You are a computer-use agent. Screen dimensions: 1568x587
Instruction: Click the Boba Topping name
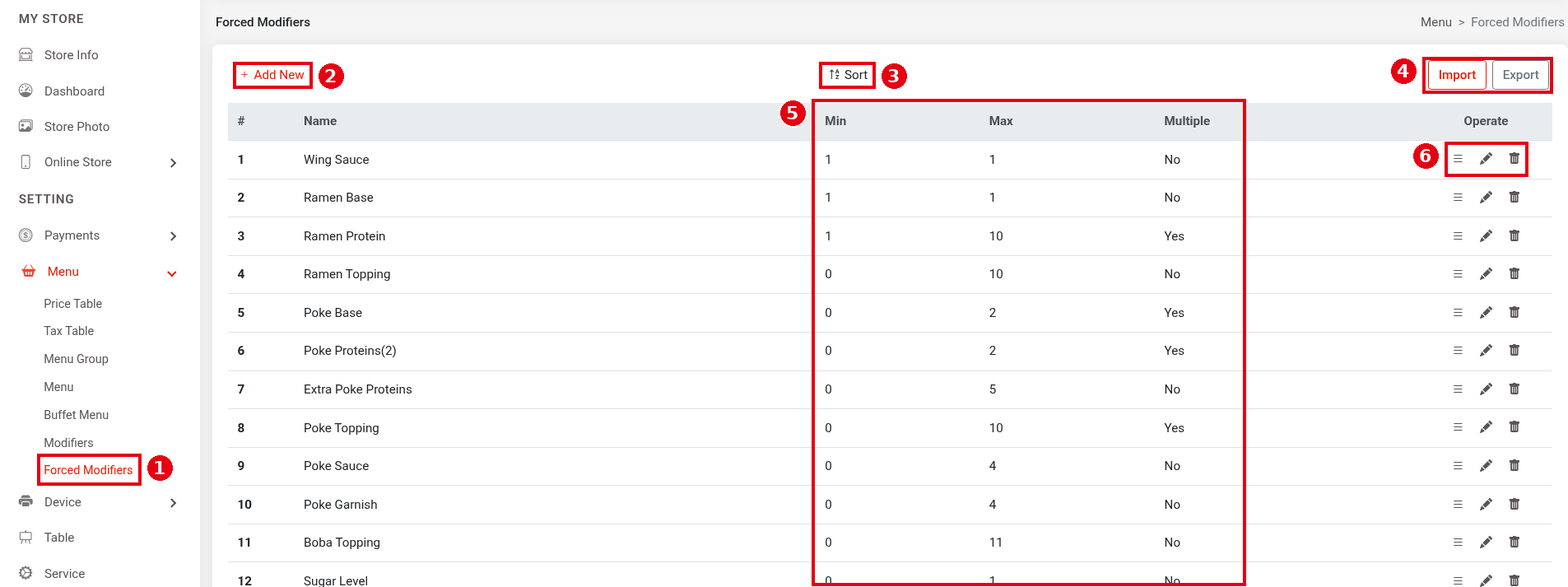pyautogui.click(x=342, y=543)
